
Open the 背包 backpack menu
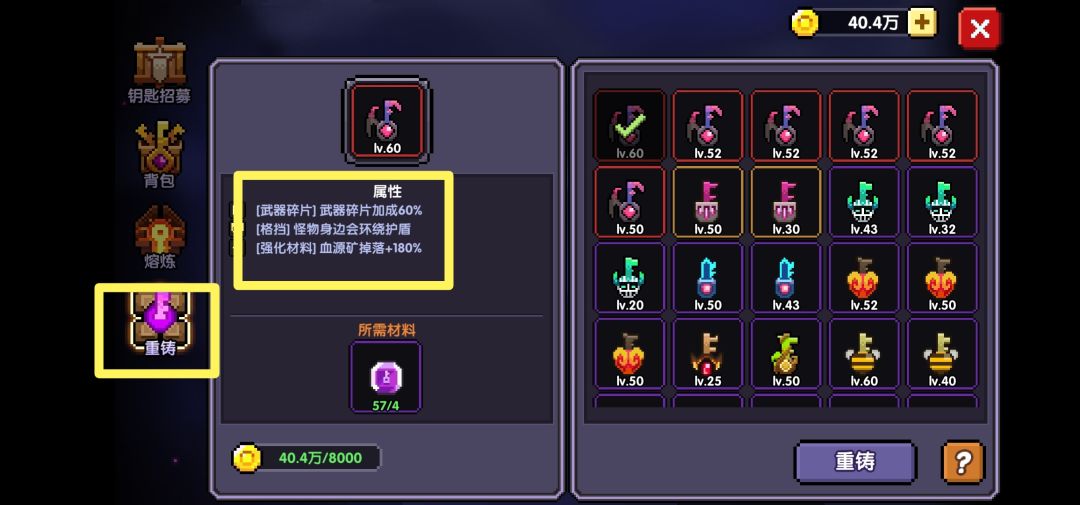(159, 155)
